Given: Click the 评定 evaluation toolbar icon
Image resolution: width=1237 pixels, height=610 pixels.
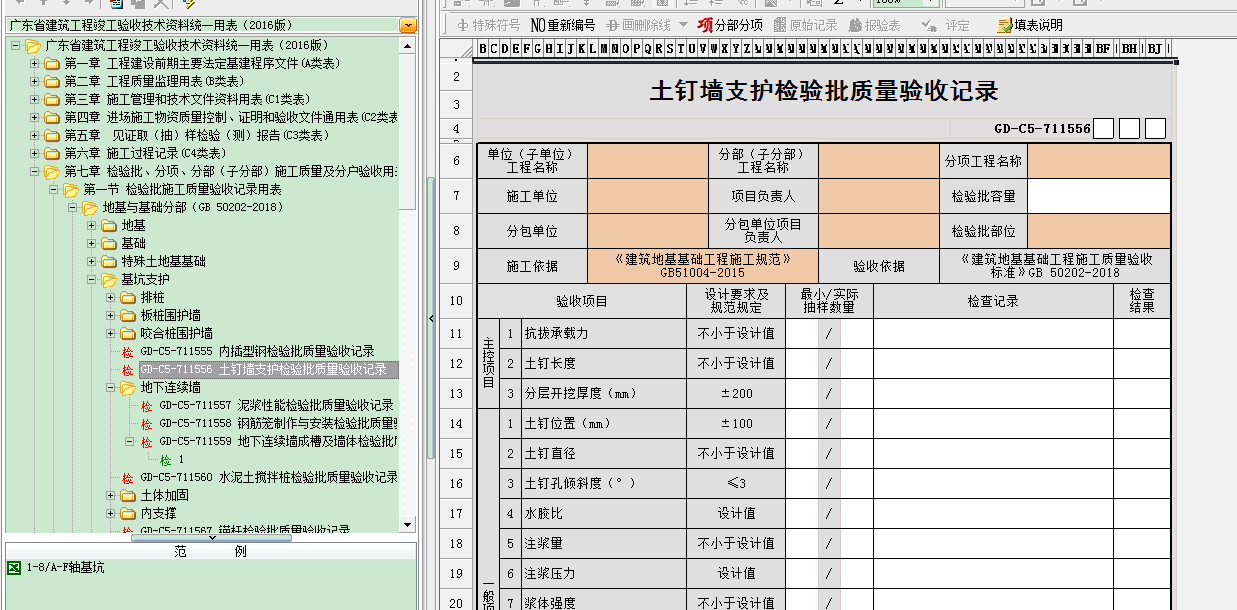Looking at the screenshot, I should [946, 25].
